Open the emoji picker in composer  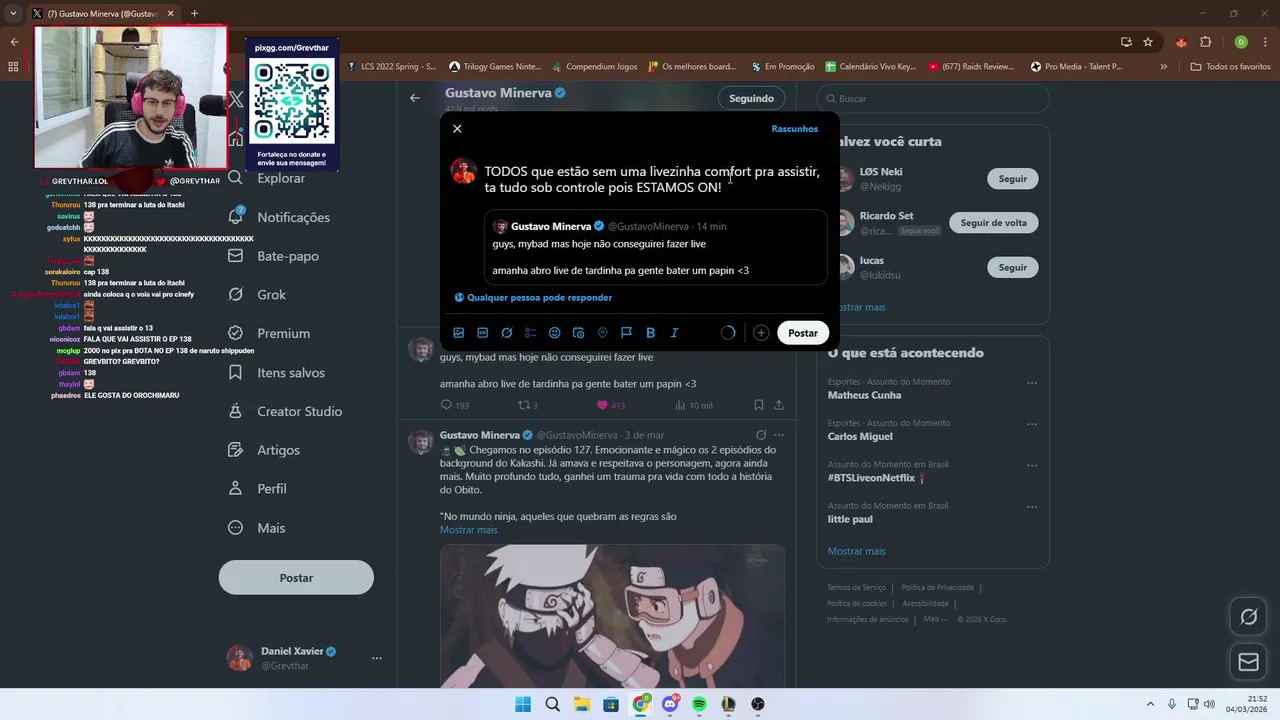pyautogui.click(x=555, y=333)
